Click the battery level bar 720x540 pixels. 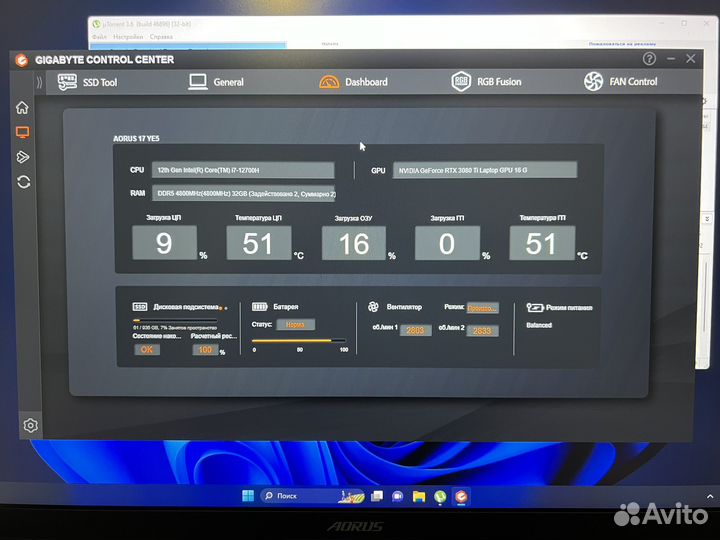(x=299, y=341)
